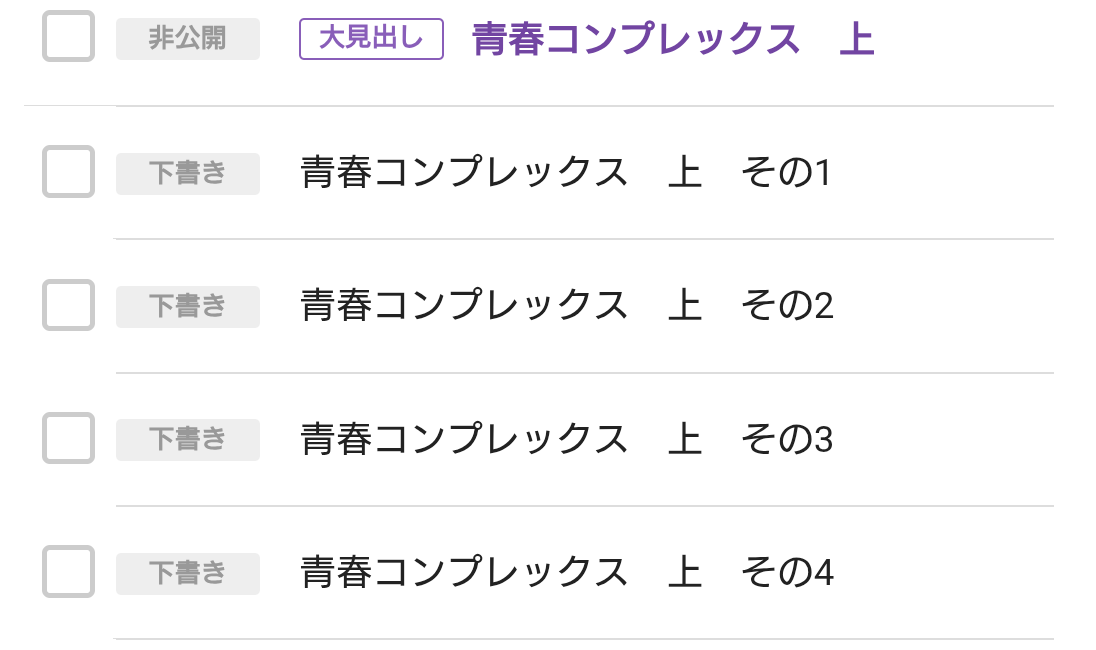The height and width of the screenshot is (650, 1096).
Task: Mark the checkbox beside その4
Action: coord(68,572)
